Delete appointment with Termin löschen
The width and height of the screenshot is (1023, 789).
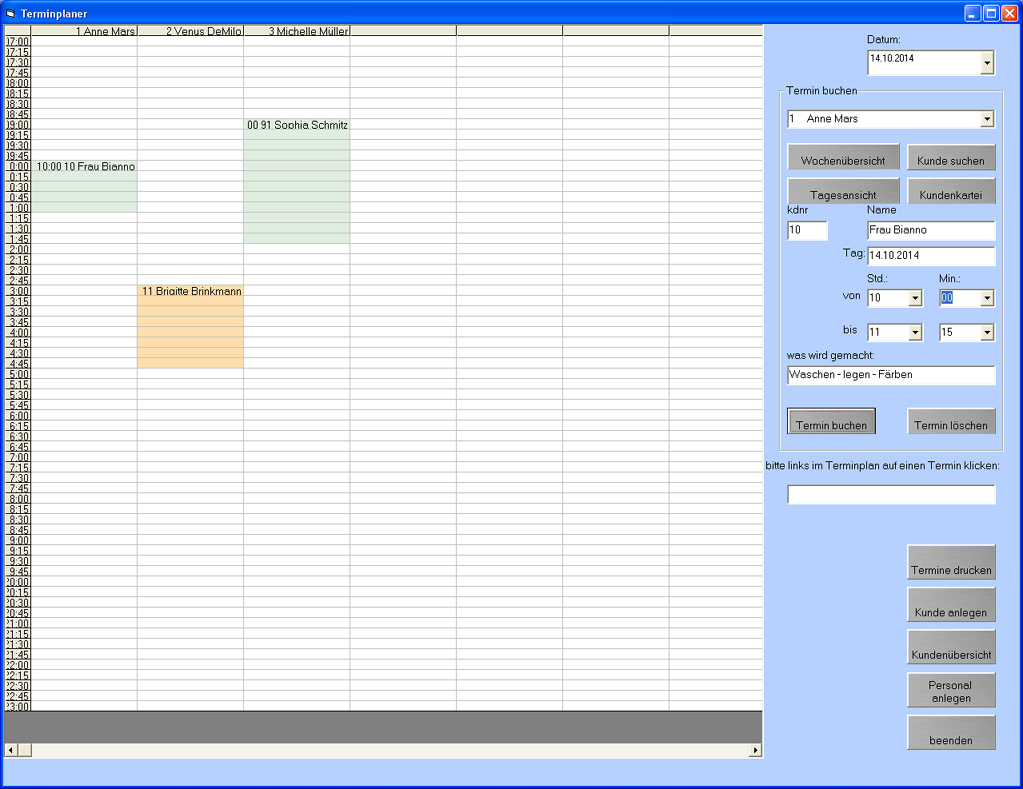click(951, 422)
